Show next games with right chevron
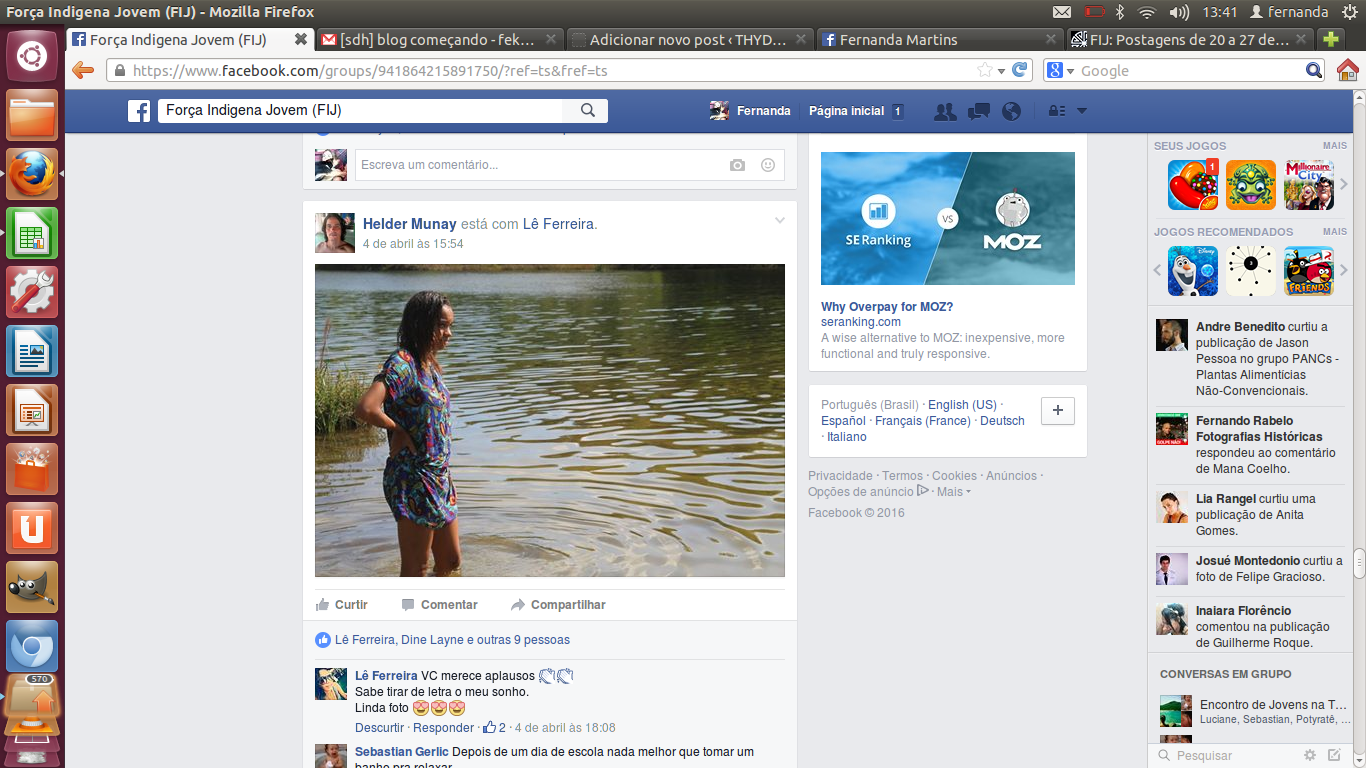This screenshot has height=768, width=1366. [1344, 185]
